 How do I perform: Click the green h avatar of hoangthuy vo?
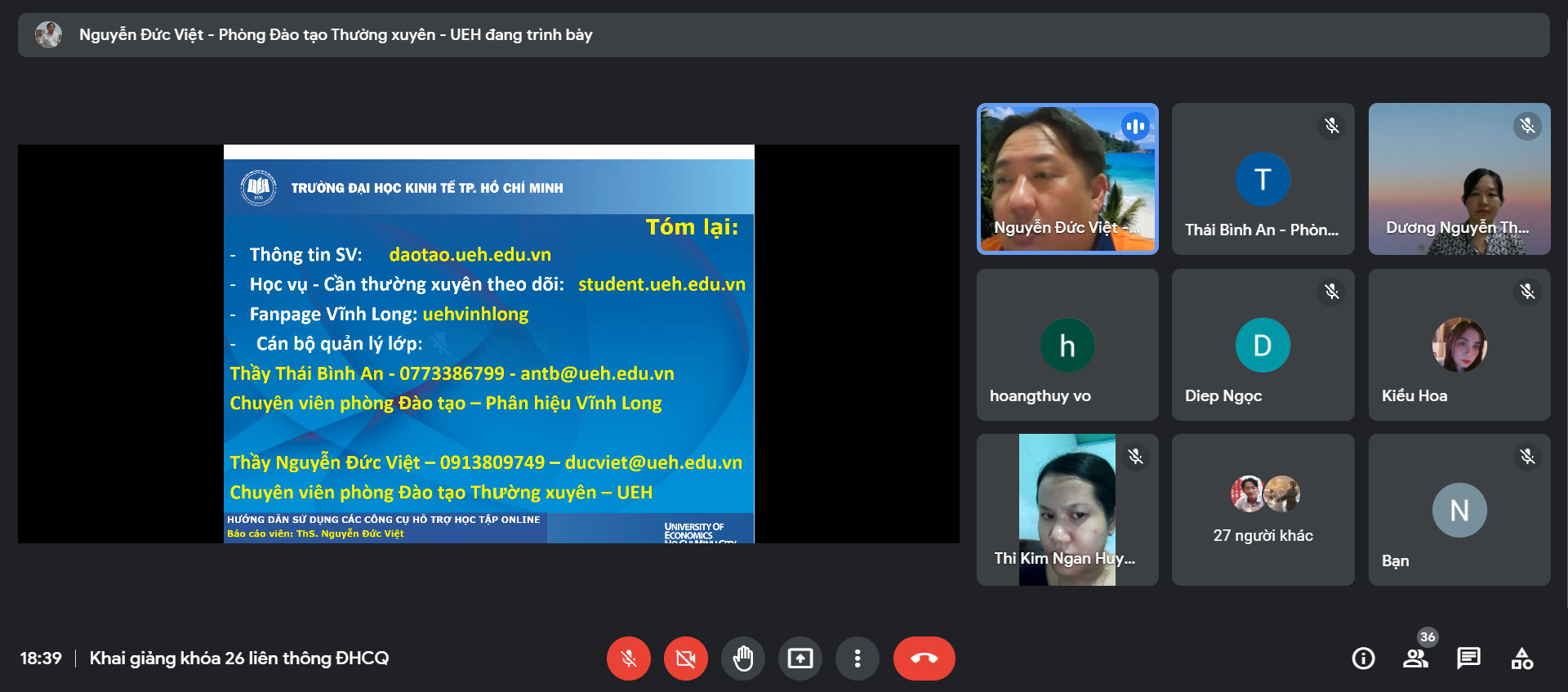coord(1067,345)
